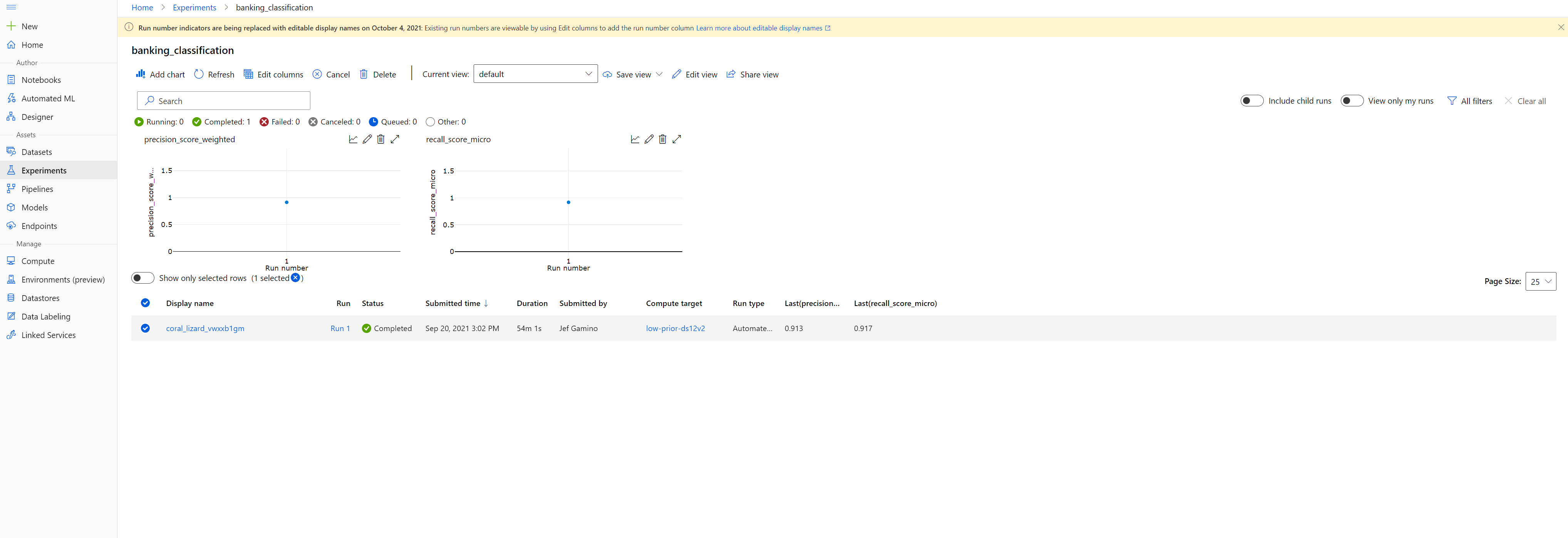This screenshot has width=1568, height=538.
Task: Select Pipelines in the Assets sidebar
Action: (37, 188)
